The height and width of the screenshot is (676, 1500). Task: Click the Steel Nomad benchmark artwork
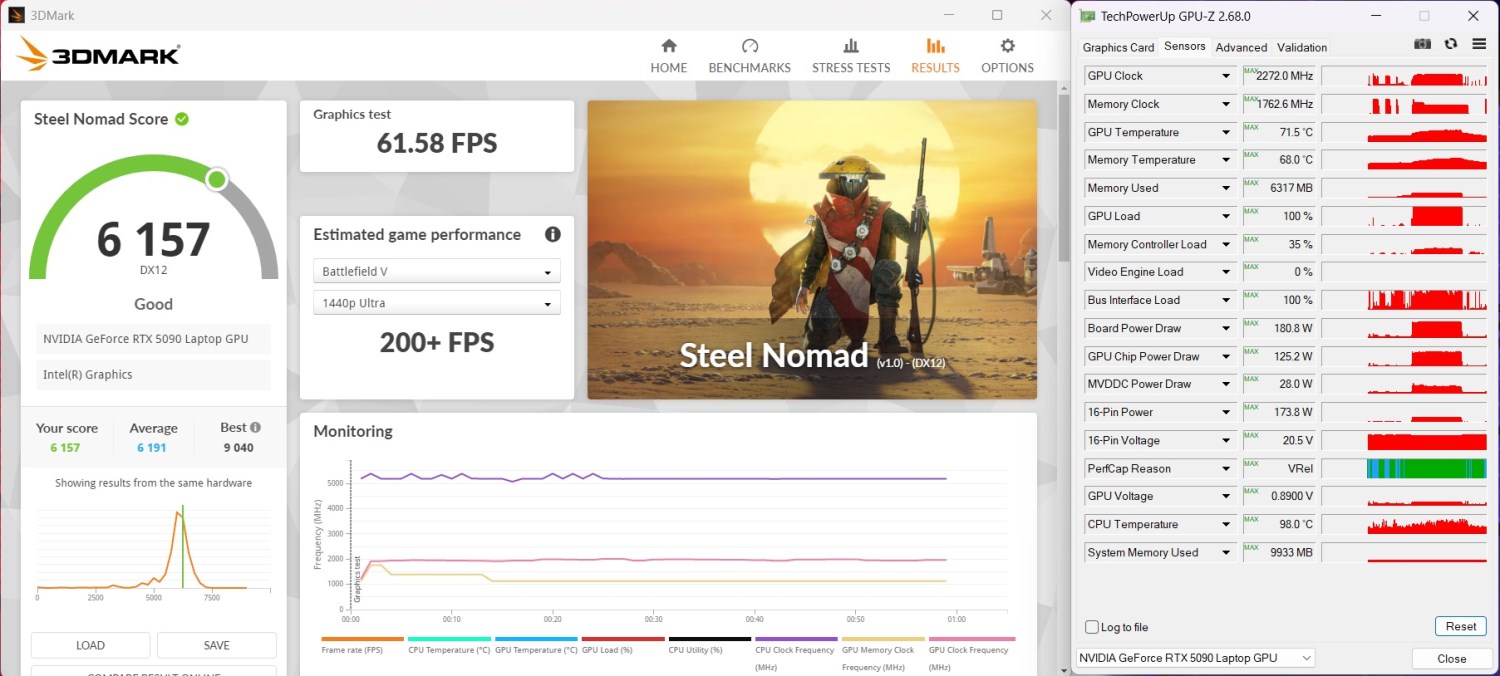pos(812,250)
